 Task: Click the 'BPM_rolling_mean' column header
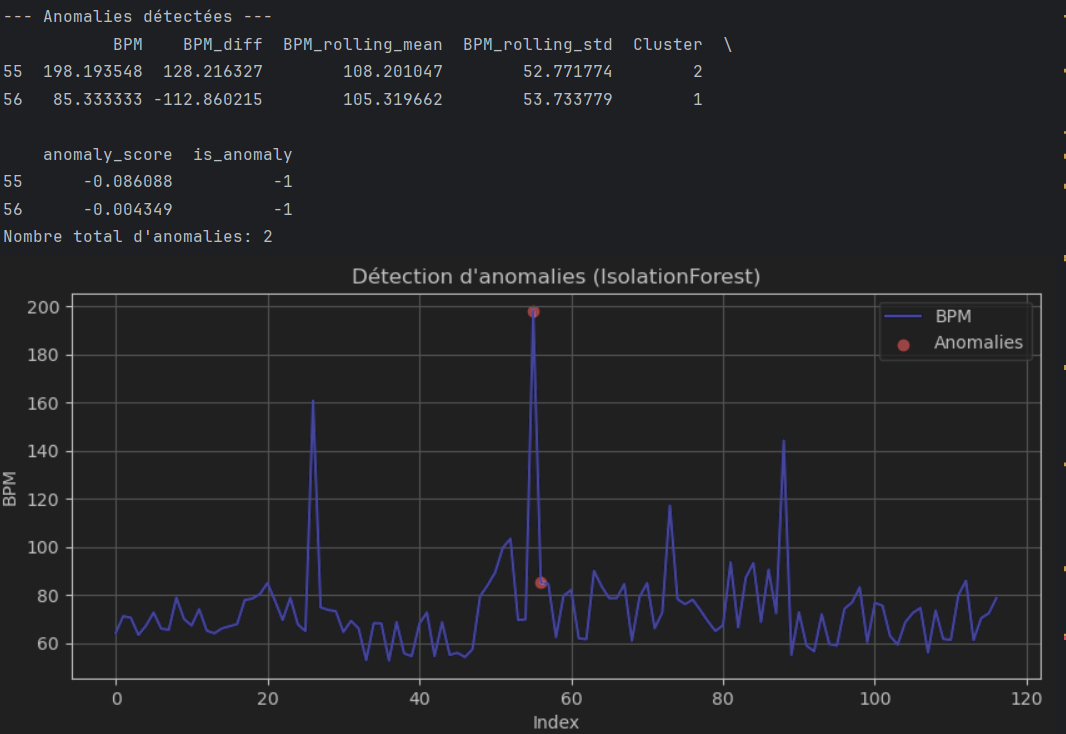pos(362,45)
